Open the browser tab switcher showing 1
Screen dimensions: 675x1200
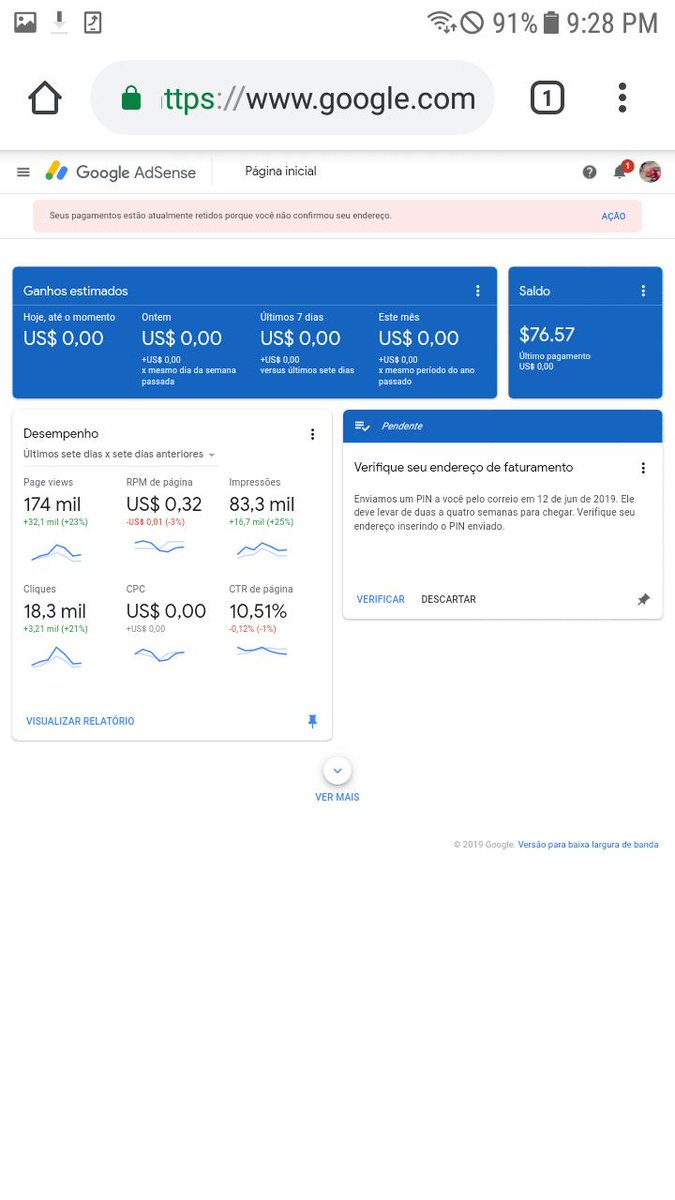pos(546,98)
